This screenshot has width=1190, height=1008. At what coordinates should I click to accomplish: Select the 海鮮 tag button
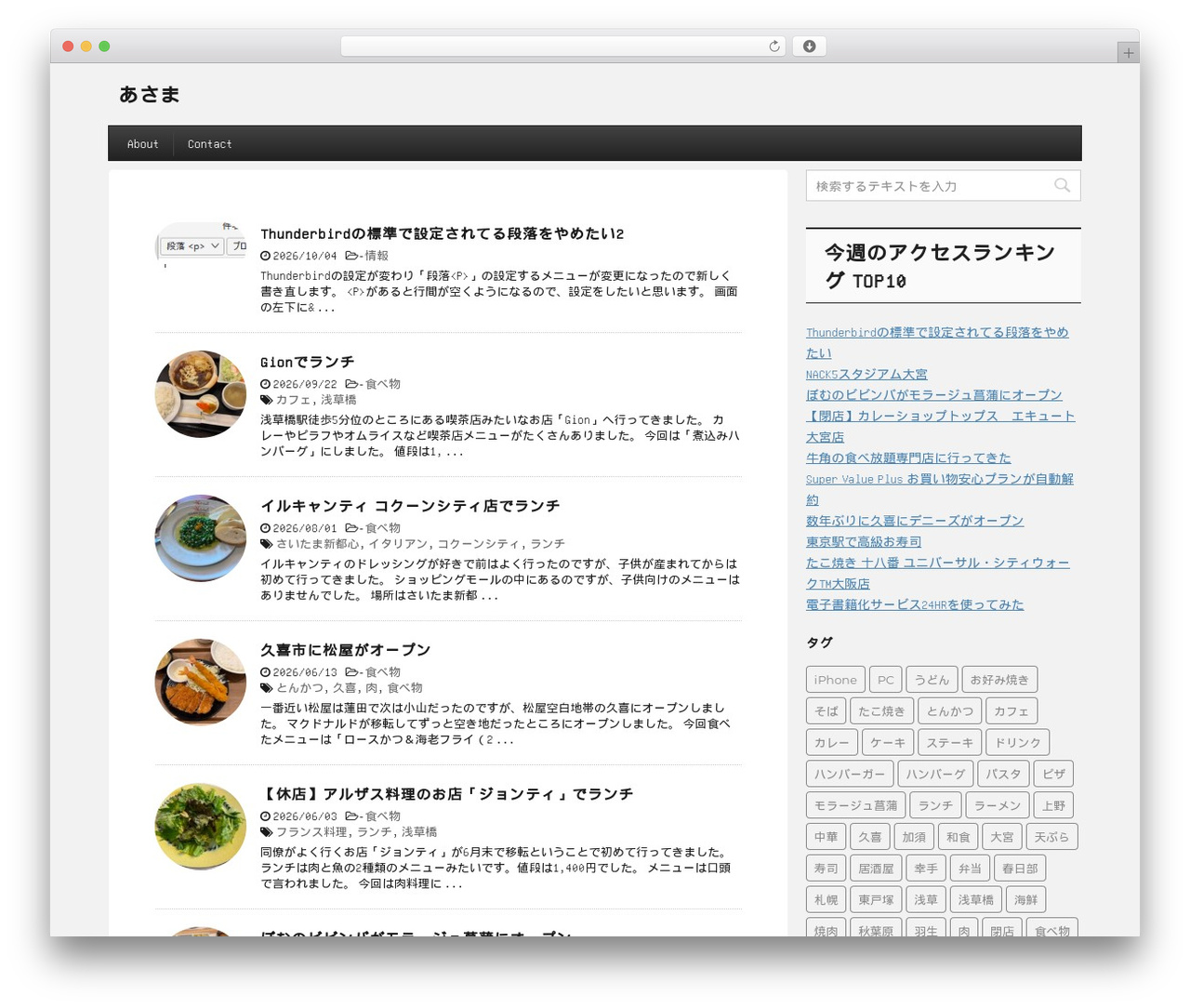coord(1026,900)
